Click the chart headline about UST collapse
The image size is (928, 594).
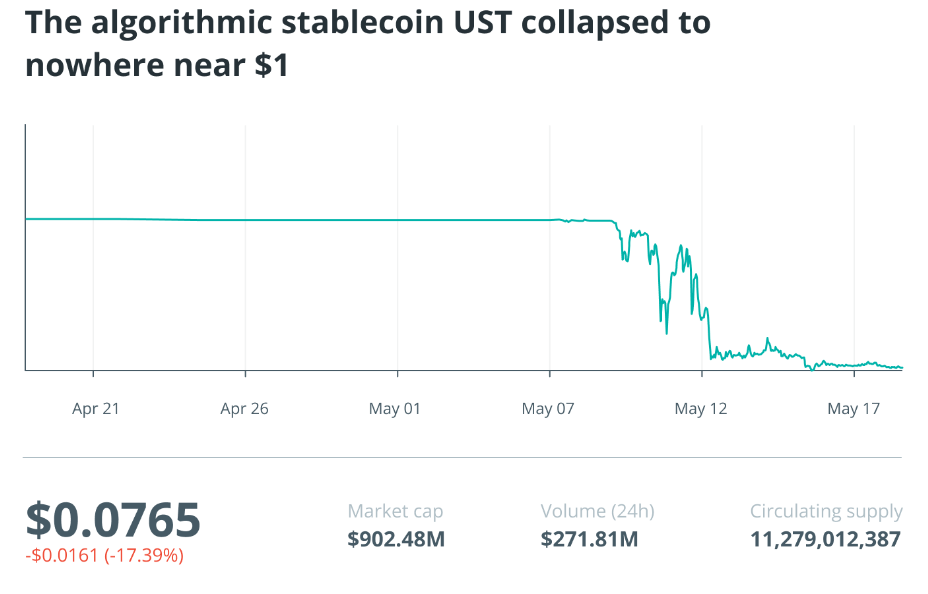tap(368, 44)
